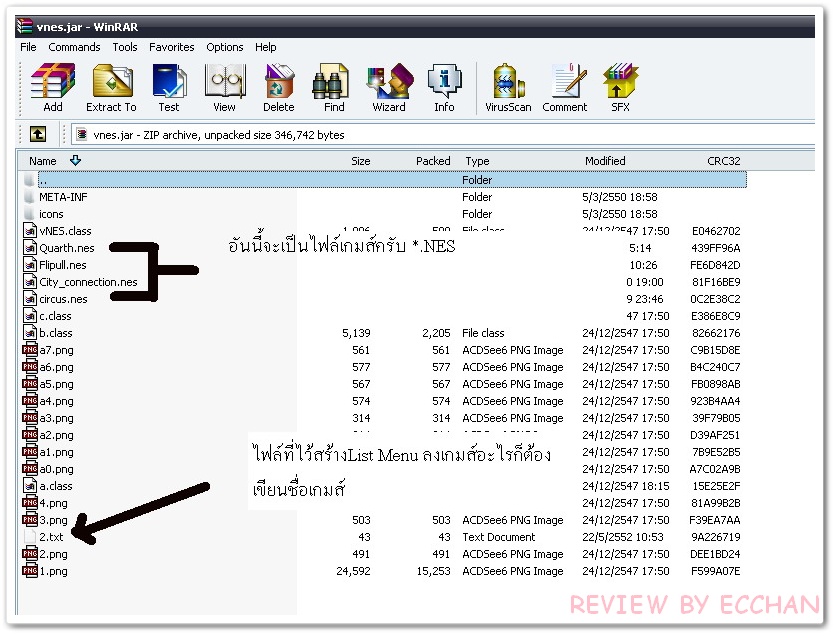Click the 3.png PNG file icon
This screenshot has height=636, width=836.
[30, 520]
